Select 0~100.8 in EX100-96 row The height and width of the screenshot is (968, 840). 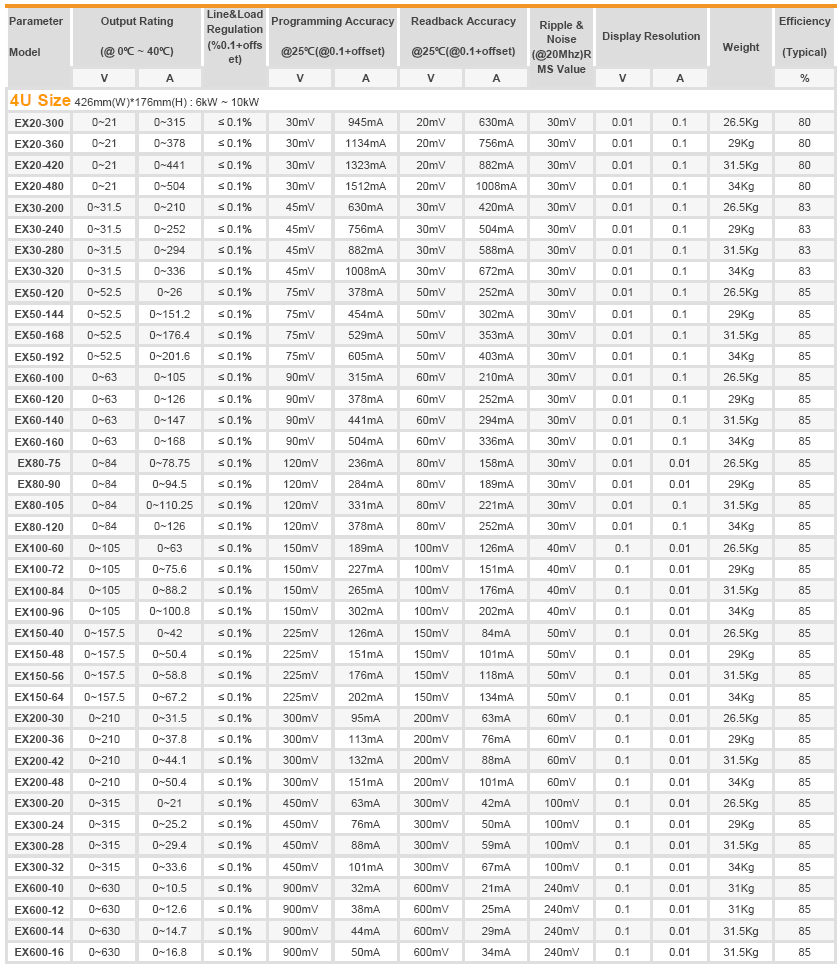tap(170, 612)
